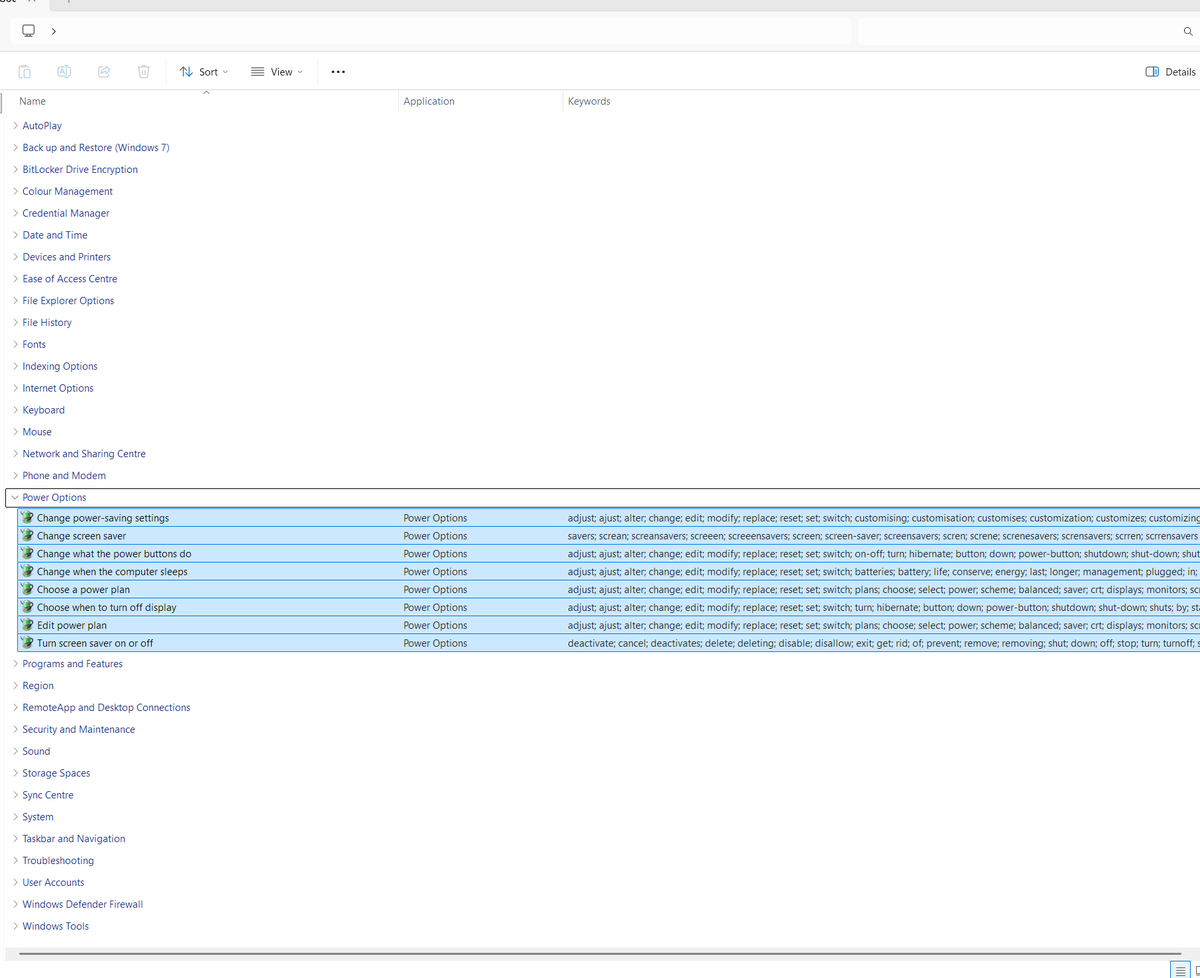Click the Delete trash icon in toolbar
Screen dimensions: 1200x978
[x=144, y=72]
